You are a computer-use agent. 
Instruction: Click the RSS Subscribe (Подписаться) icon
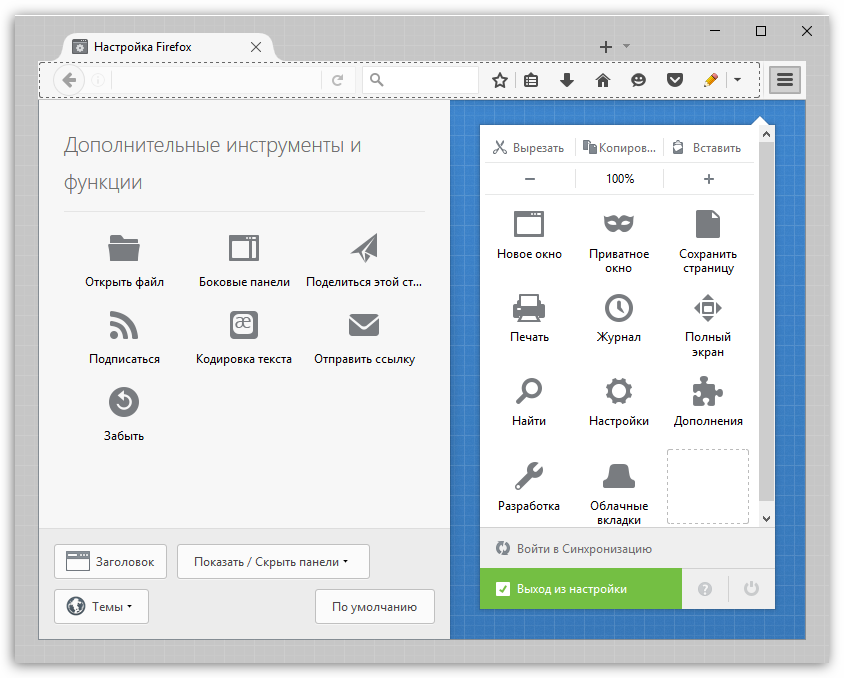point(124,325)
